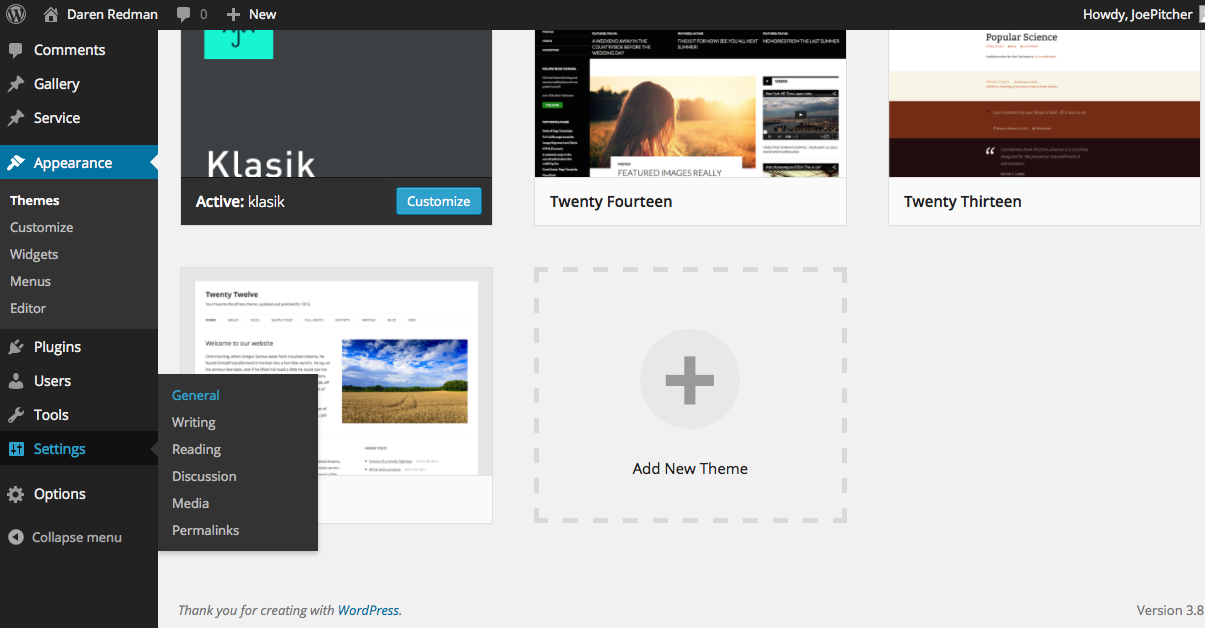Screen dimensions: 1205x628
Task: Open the Twenty Fourteen theme screenshot
Action: click(x=690, y=103)
